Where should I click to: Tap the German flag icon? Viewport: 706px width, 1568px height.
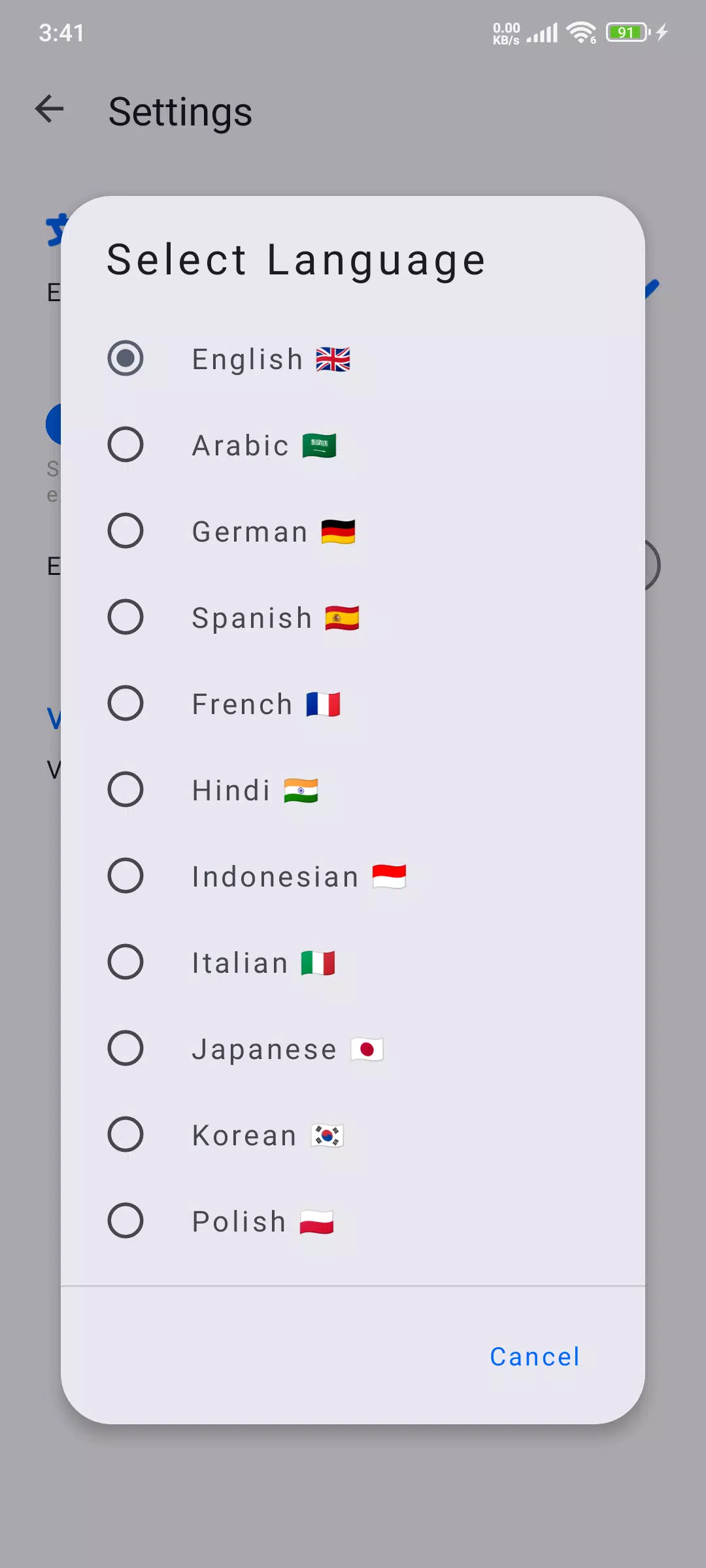(338, 532)
